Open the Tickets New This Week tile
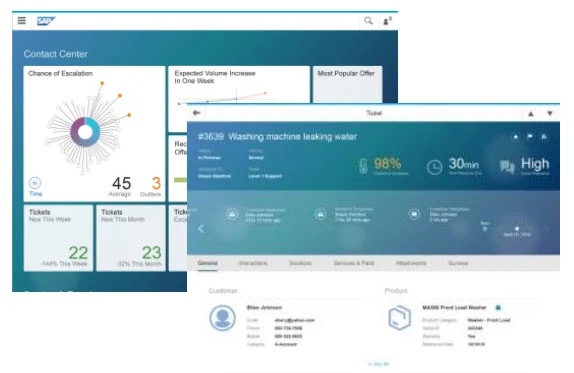Image resolution: width=574 pixels, height=373 pixels. click(59, 238)
